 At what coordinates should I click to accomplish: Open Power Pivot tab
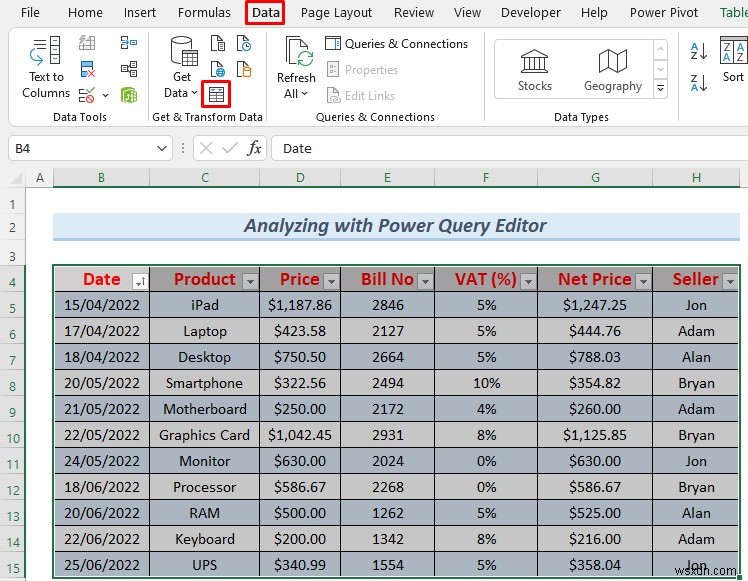tap(664, 12)
